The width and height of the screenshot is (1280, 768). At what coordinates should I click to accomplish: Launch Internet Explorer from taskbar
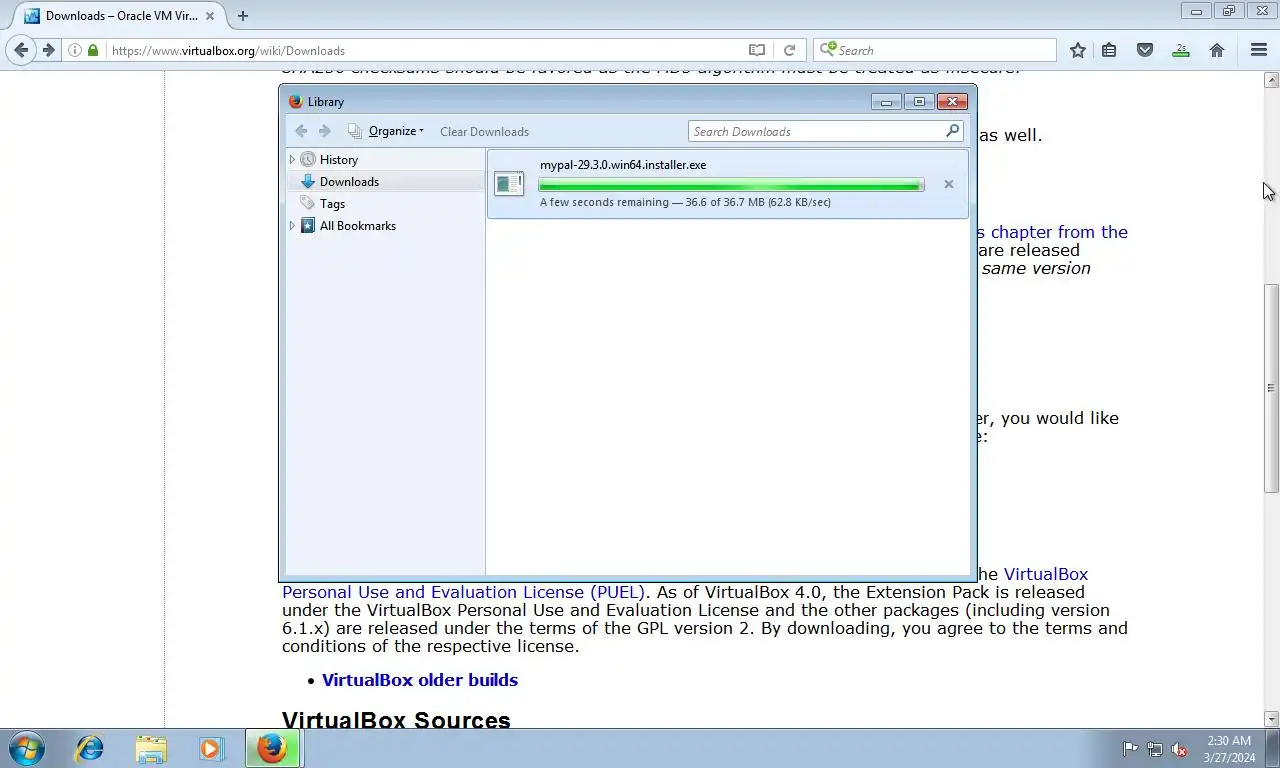click(x=90, y=748)
